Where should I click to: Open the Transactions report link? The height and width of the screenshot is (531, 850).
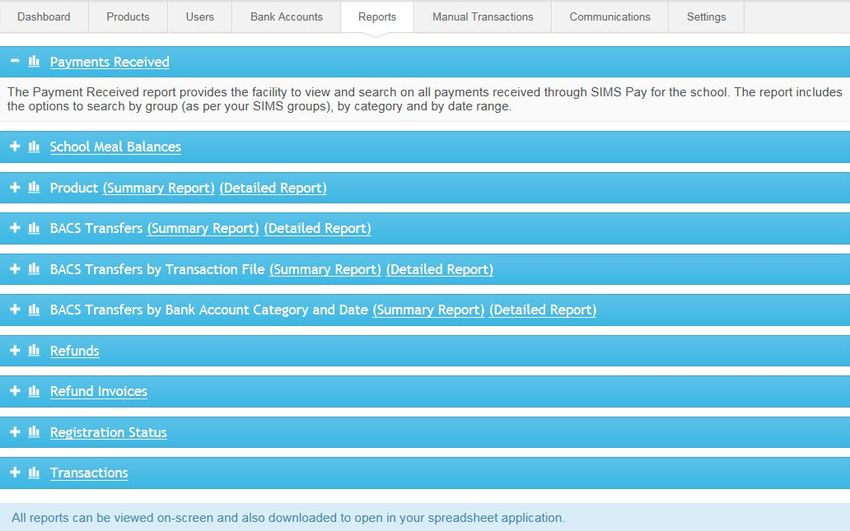tap(89, 473)
